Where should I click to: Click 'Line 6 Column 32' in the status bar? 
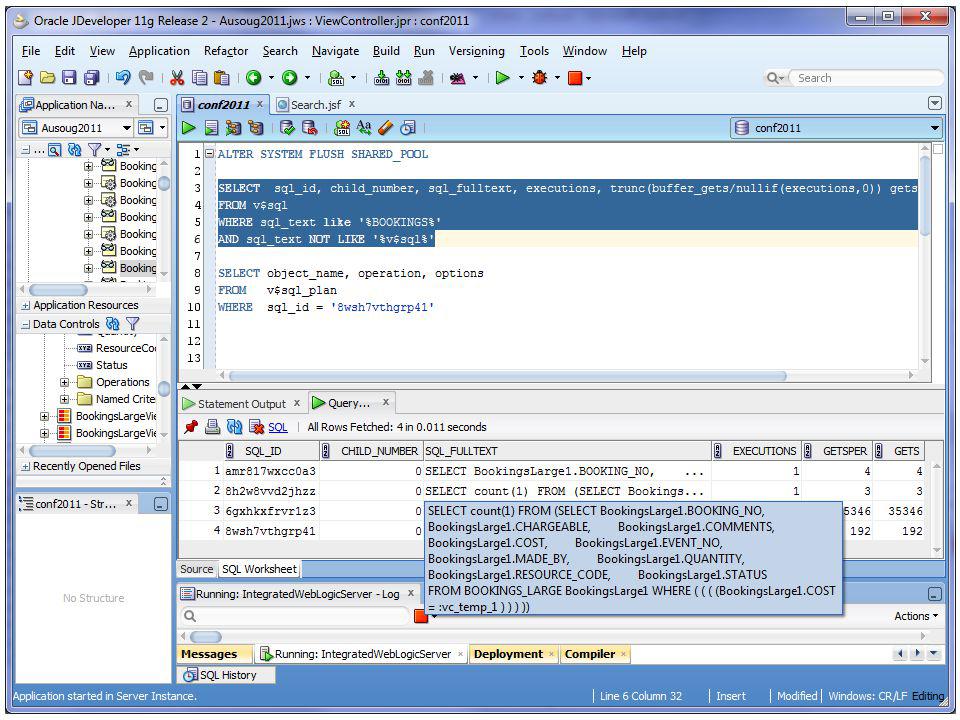pos(640,696)
